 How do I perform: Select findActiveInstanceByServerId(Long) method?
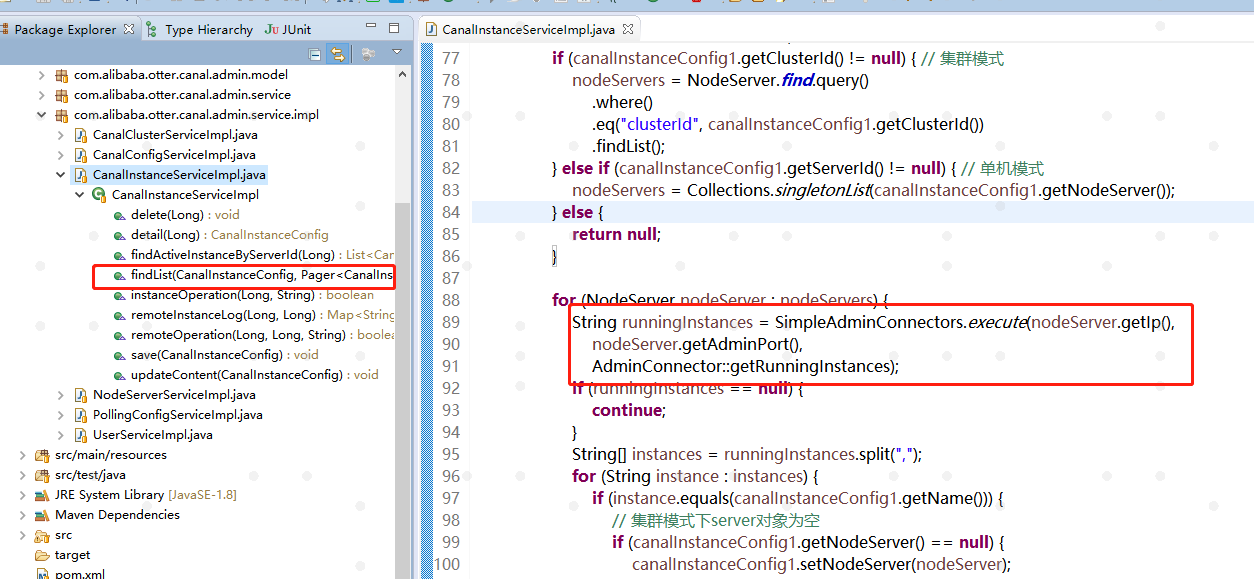tap(262, 255)
